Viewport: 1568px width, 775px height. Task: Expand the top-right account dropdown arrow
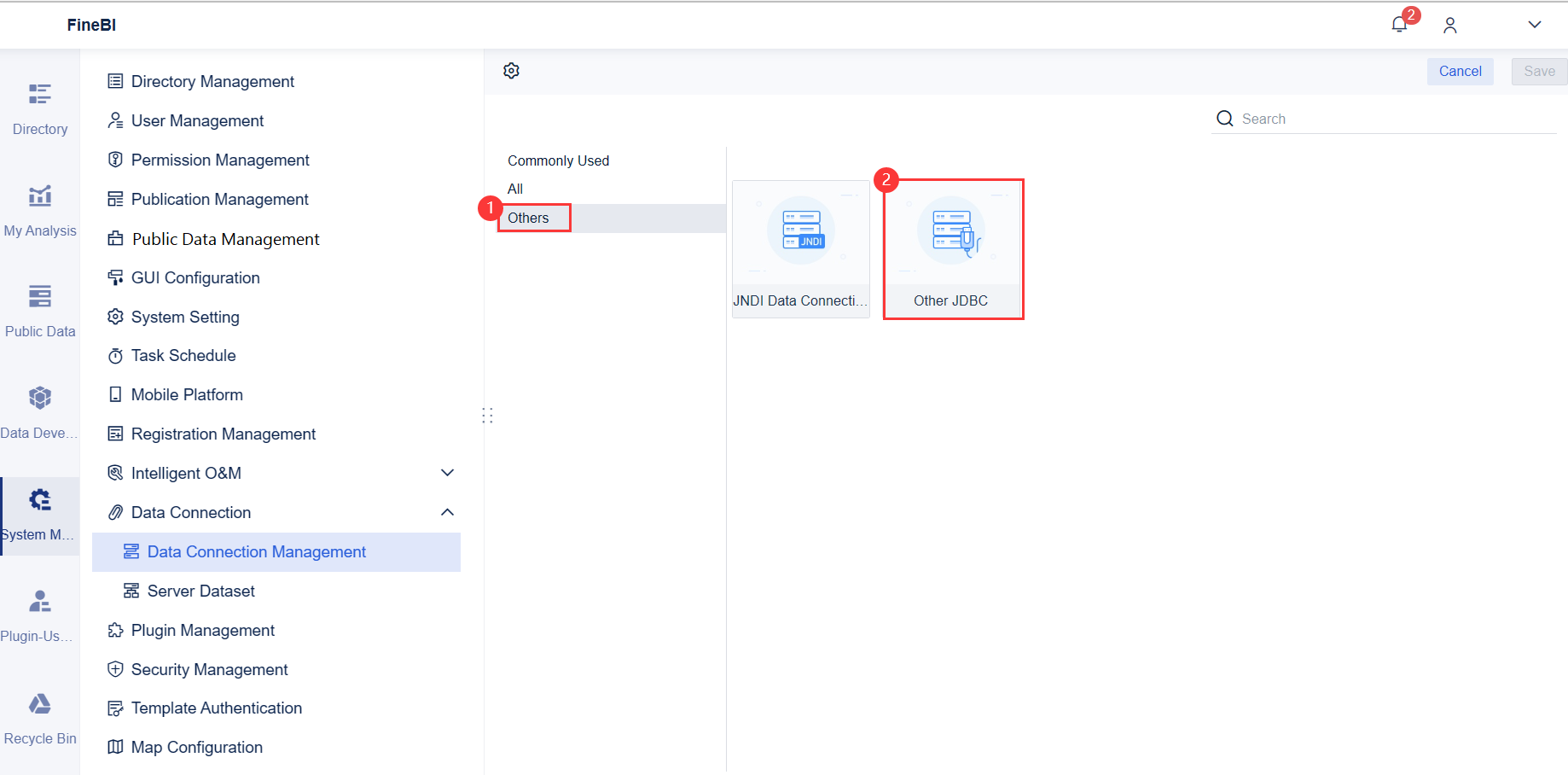click(x=1535, y=25)
